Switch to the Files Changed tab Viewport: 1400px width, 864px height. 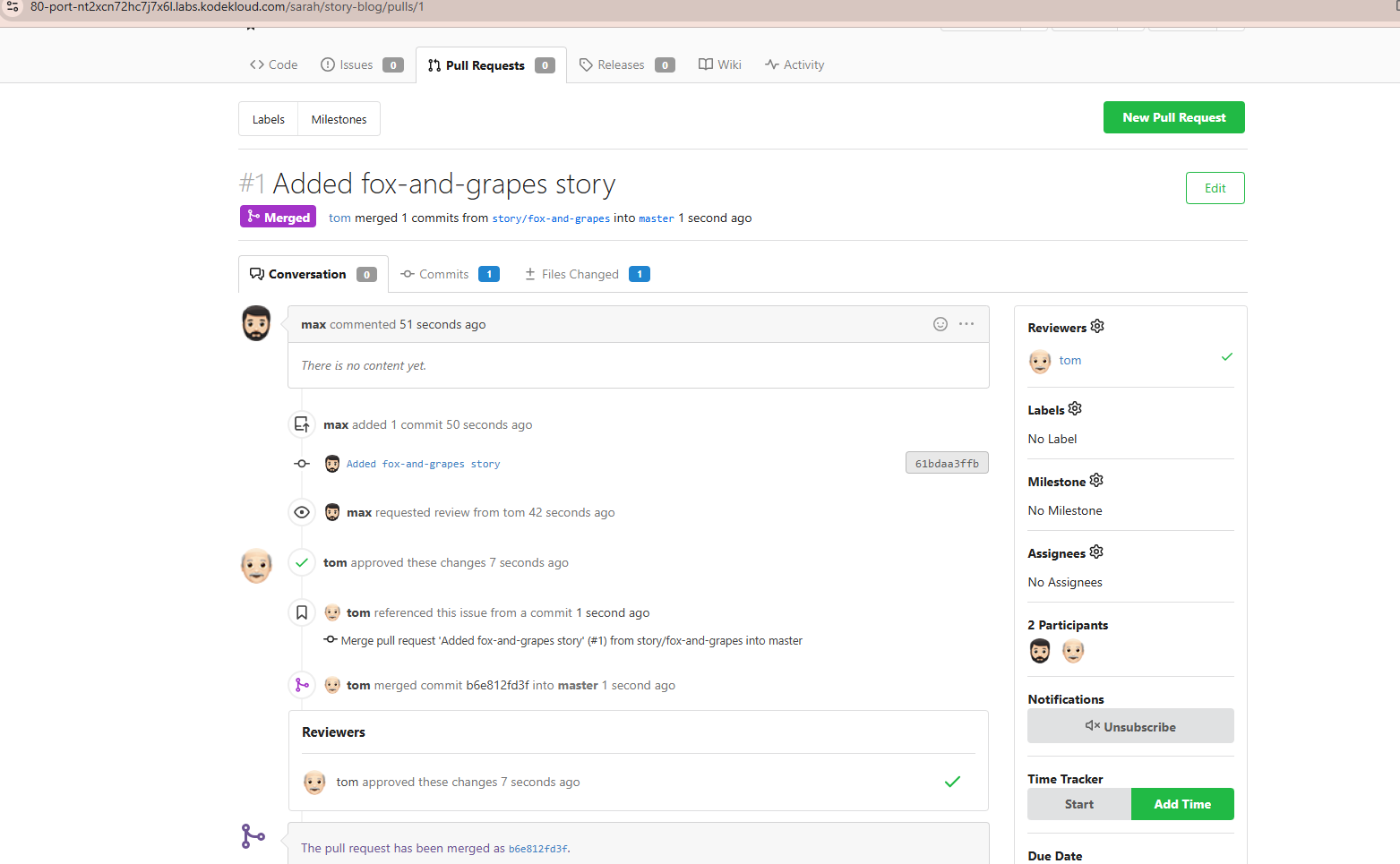point(587,274)
